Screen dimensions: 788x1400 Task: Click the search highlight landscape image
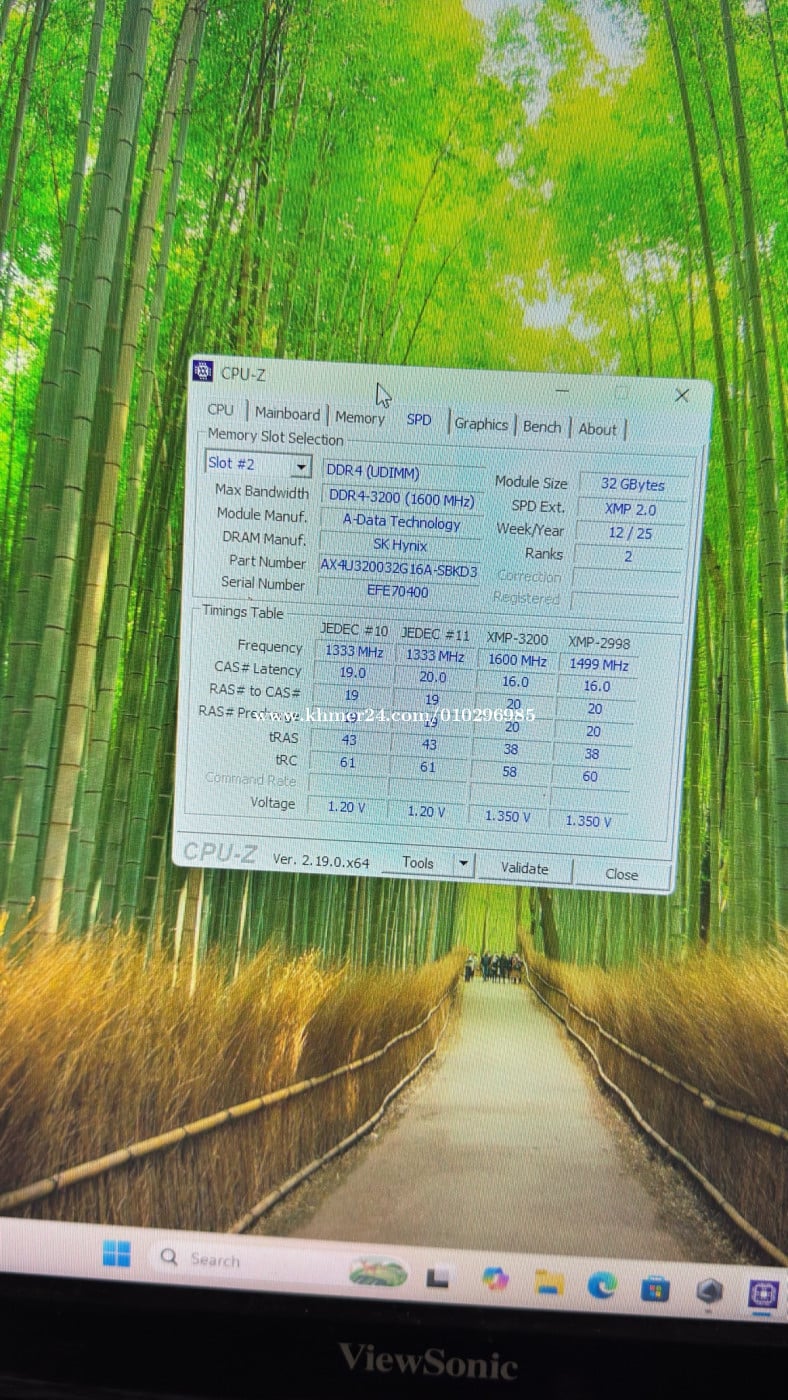click(x=378, y=1271)
